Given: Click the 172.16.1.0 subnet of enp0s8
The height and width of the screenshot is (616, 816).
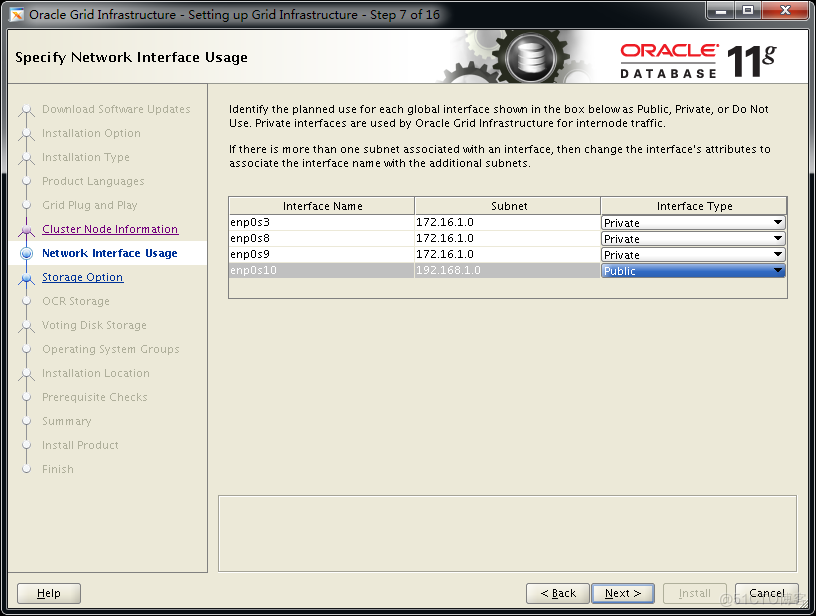Looking at the screenshot, I should coord(507,238).
